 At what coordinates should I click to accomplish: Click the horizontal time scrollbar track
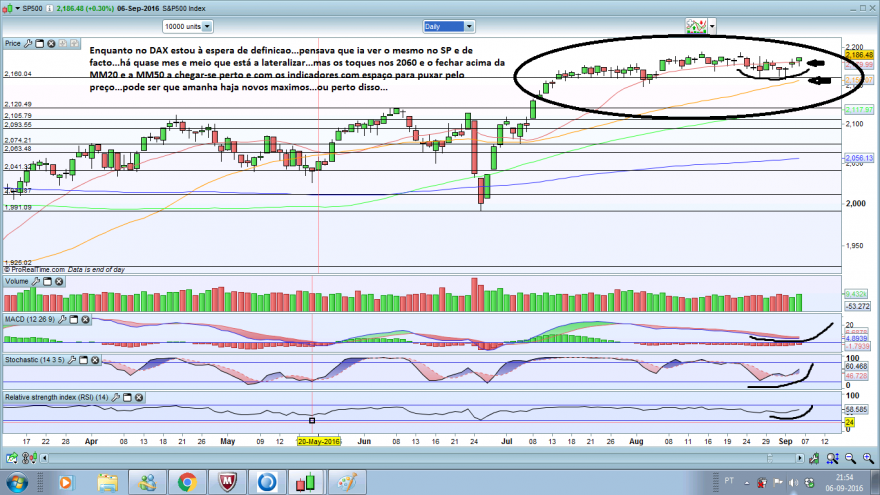pyautogui.click(x=422, y=459)
